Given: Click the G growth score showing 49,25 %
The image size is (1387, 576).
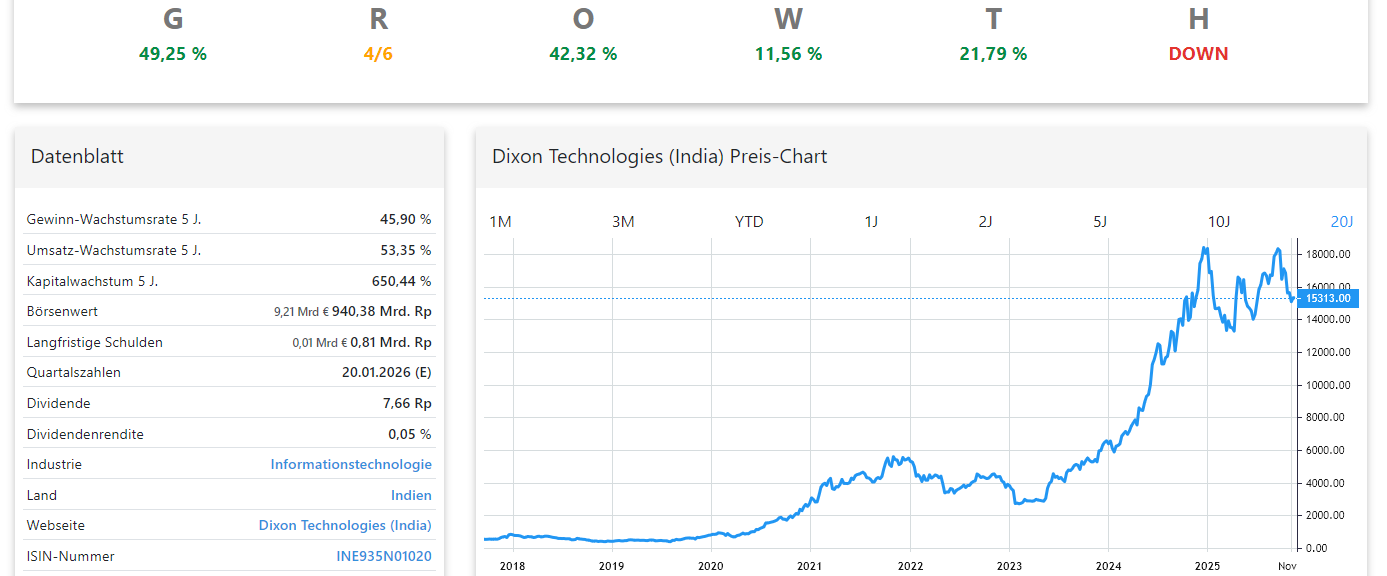Looking at the screenshot, I should 172,54.
